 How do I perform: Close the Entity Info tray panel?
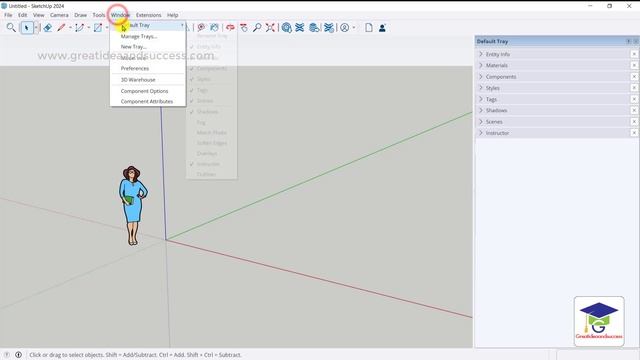tap(634, 54)
